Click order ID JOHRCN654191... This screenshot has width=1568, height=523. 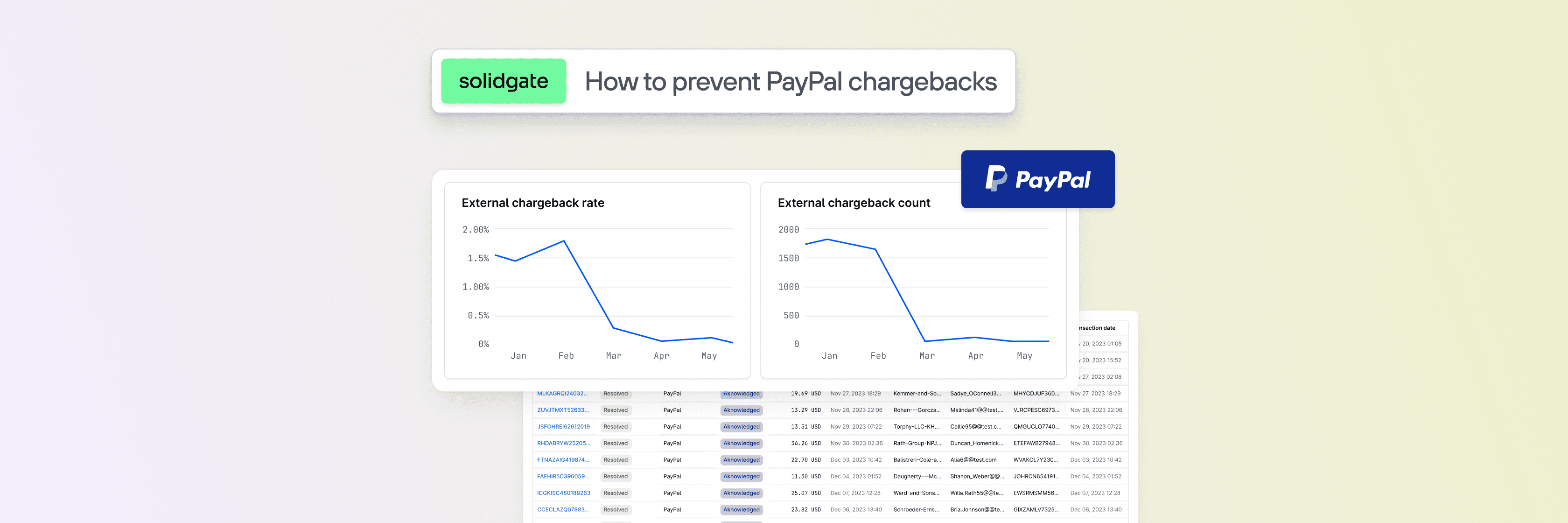click(x=1036, y=477)
